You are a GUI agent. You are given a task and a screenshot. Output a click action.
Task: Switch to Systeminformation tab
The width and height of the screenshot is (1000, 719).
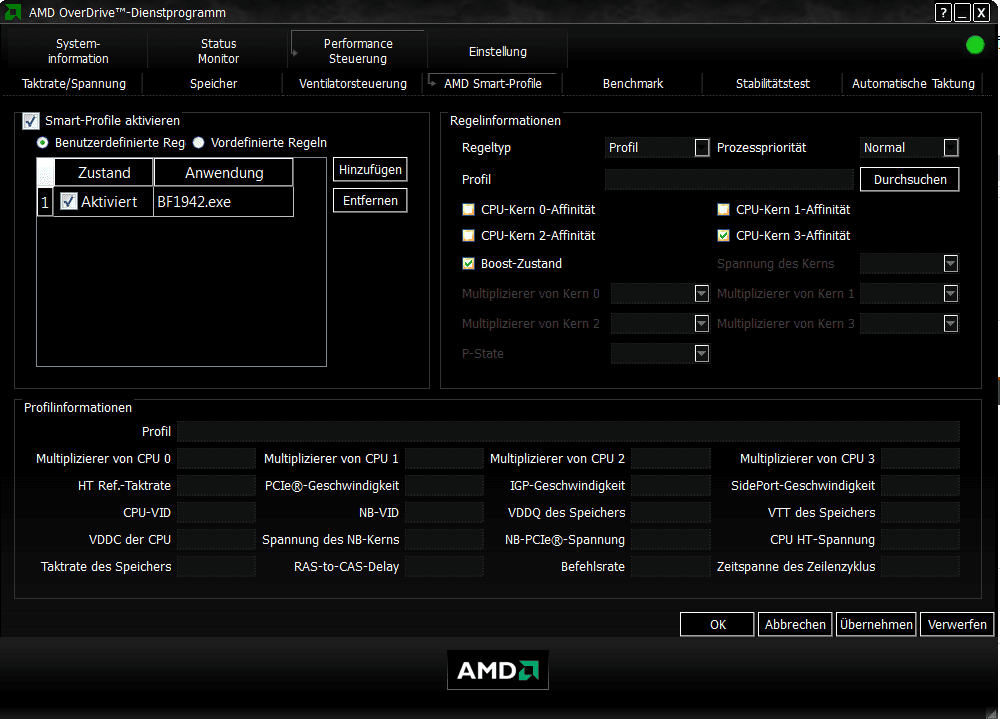tap(78, 51)
